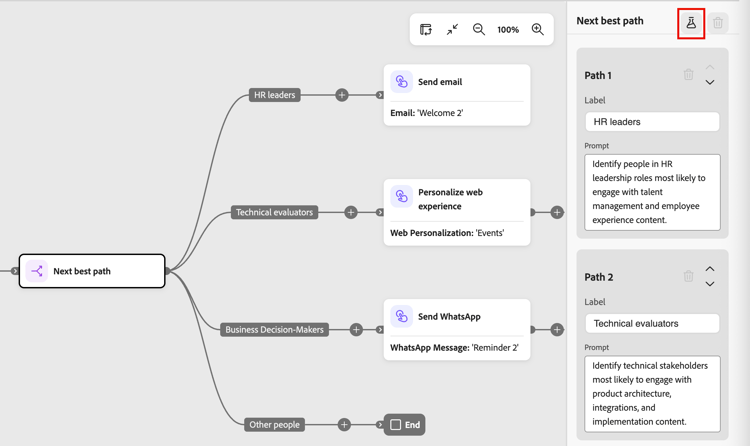Select the Next best path node
The image size is (750, 446).
coord(92,271)
